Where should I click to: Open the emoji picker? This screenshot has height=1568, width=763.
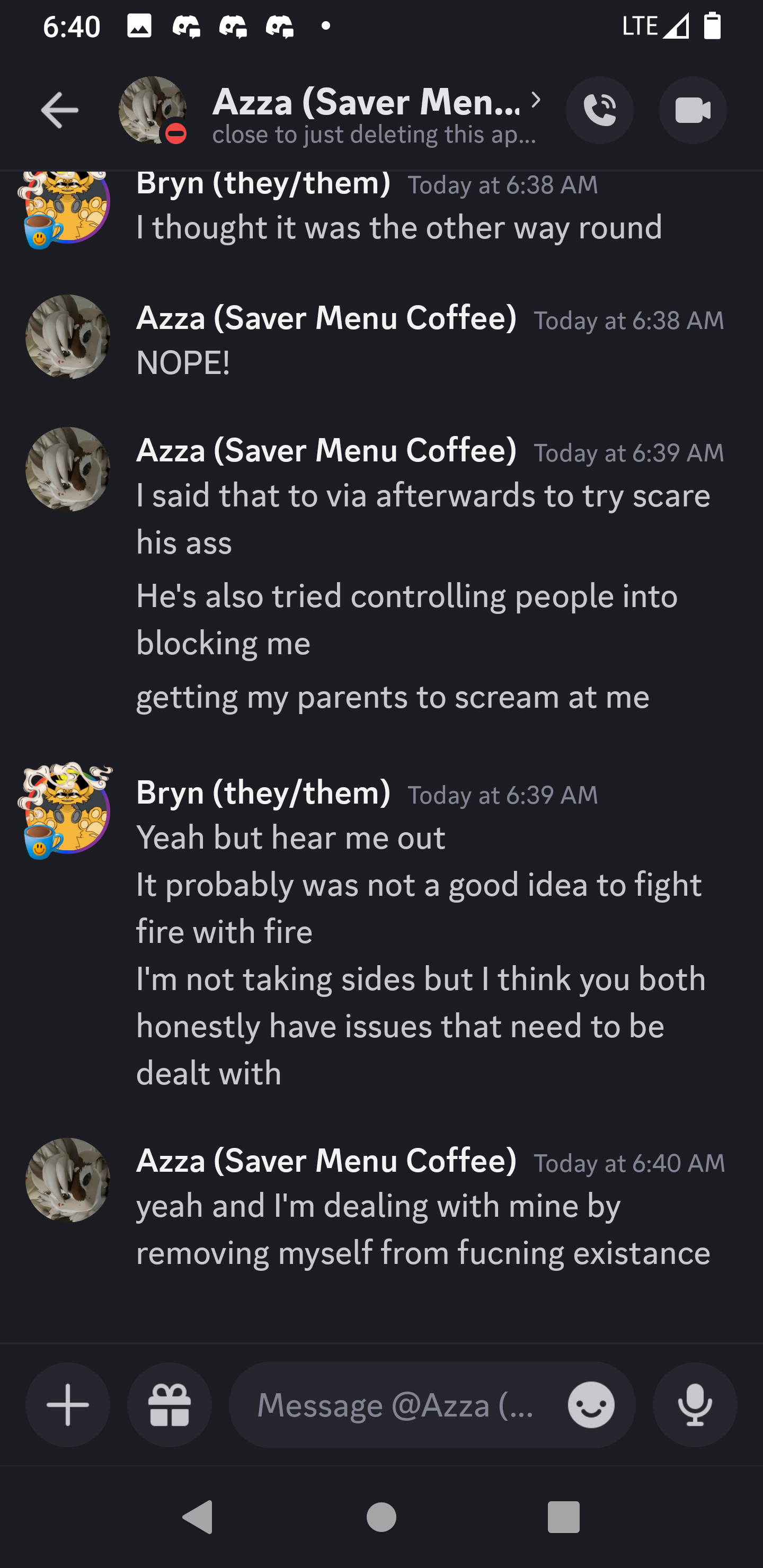(x=591, y=1405)
